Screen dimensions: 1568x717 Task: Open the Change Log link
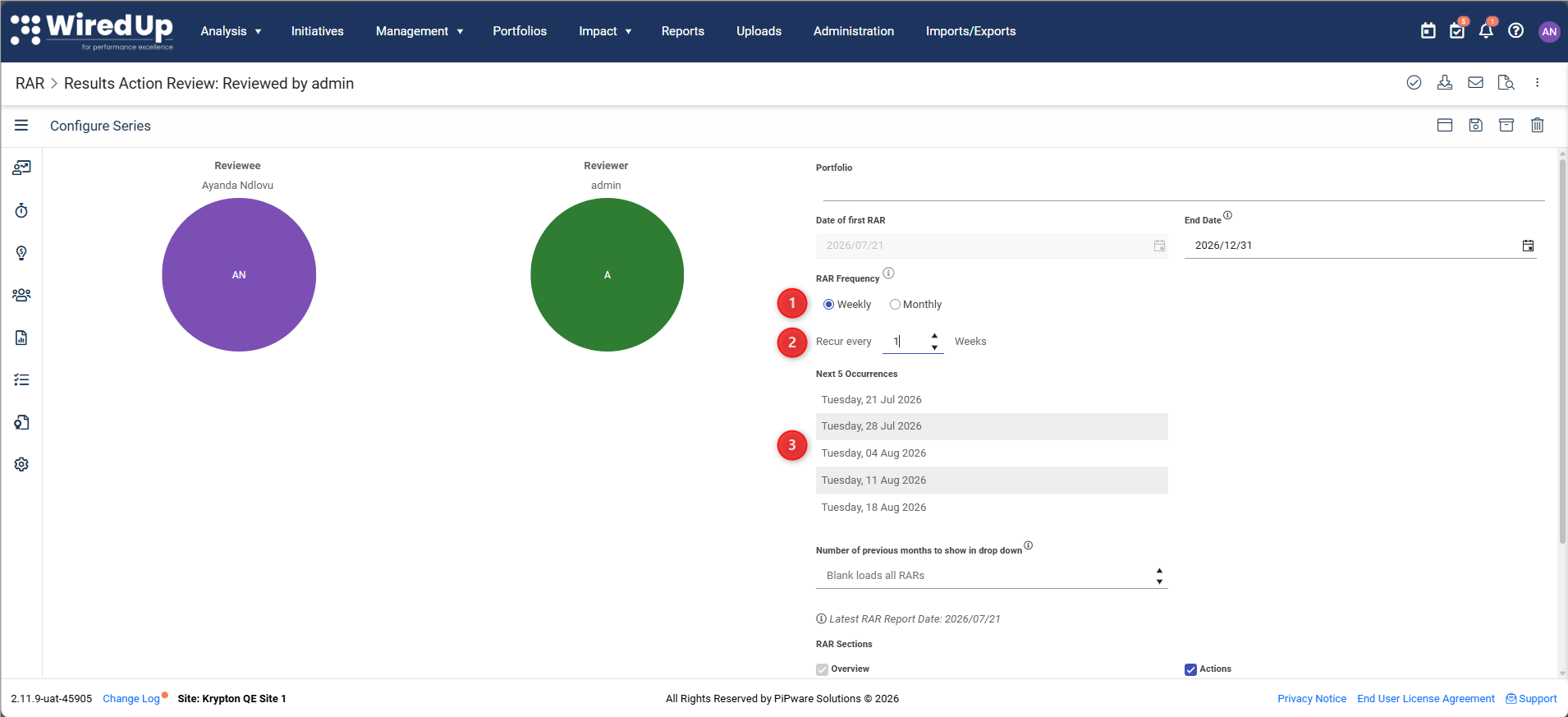point(131,699)
